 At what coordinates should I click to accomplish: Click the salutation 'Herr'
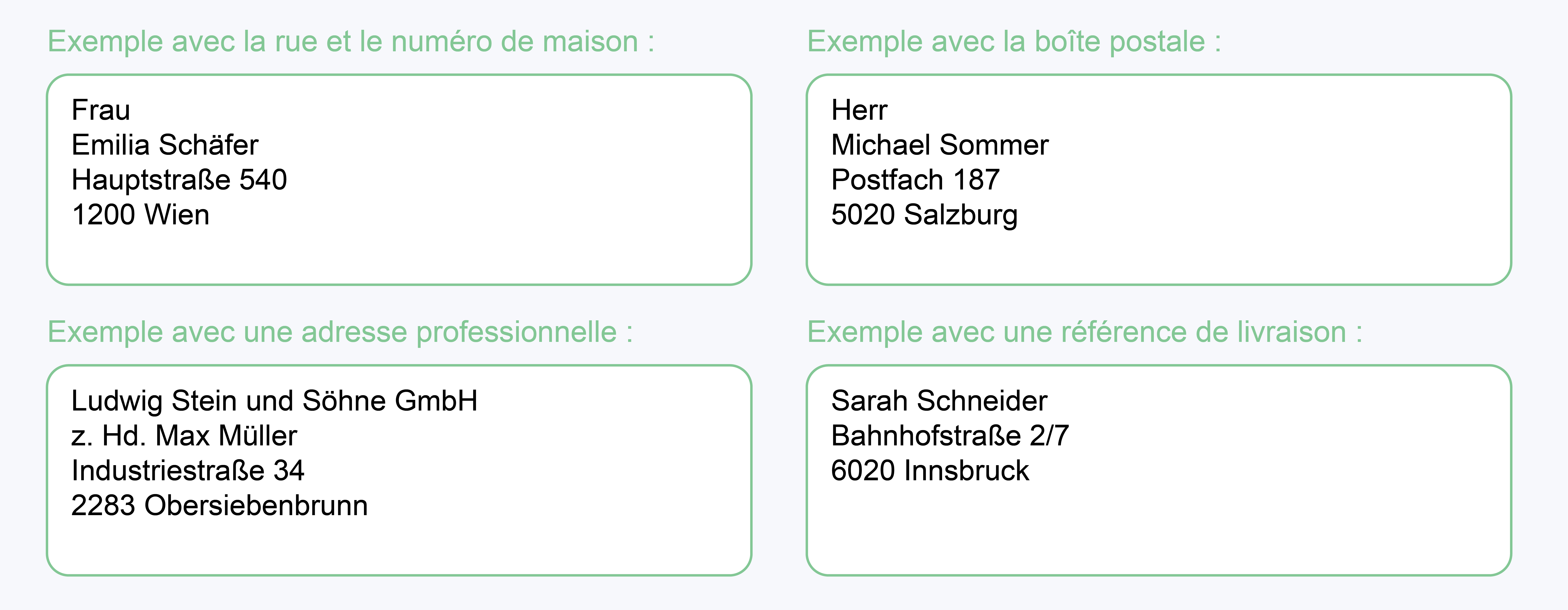(859, 110)
